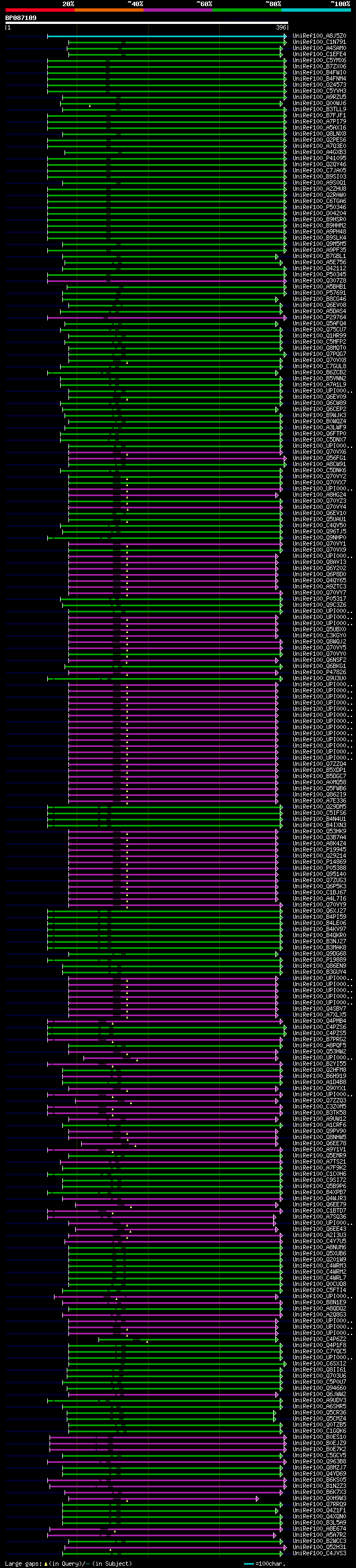Select last hit UniRef100_C4JVS3
356x1568 pixels.
click(x=319, y=1553)
